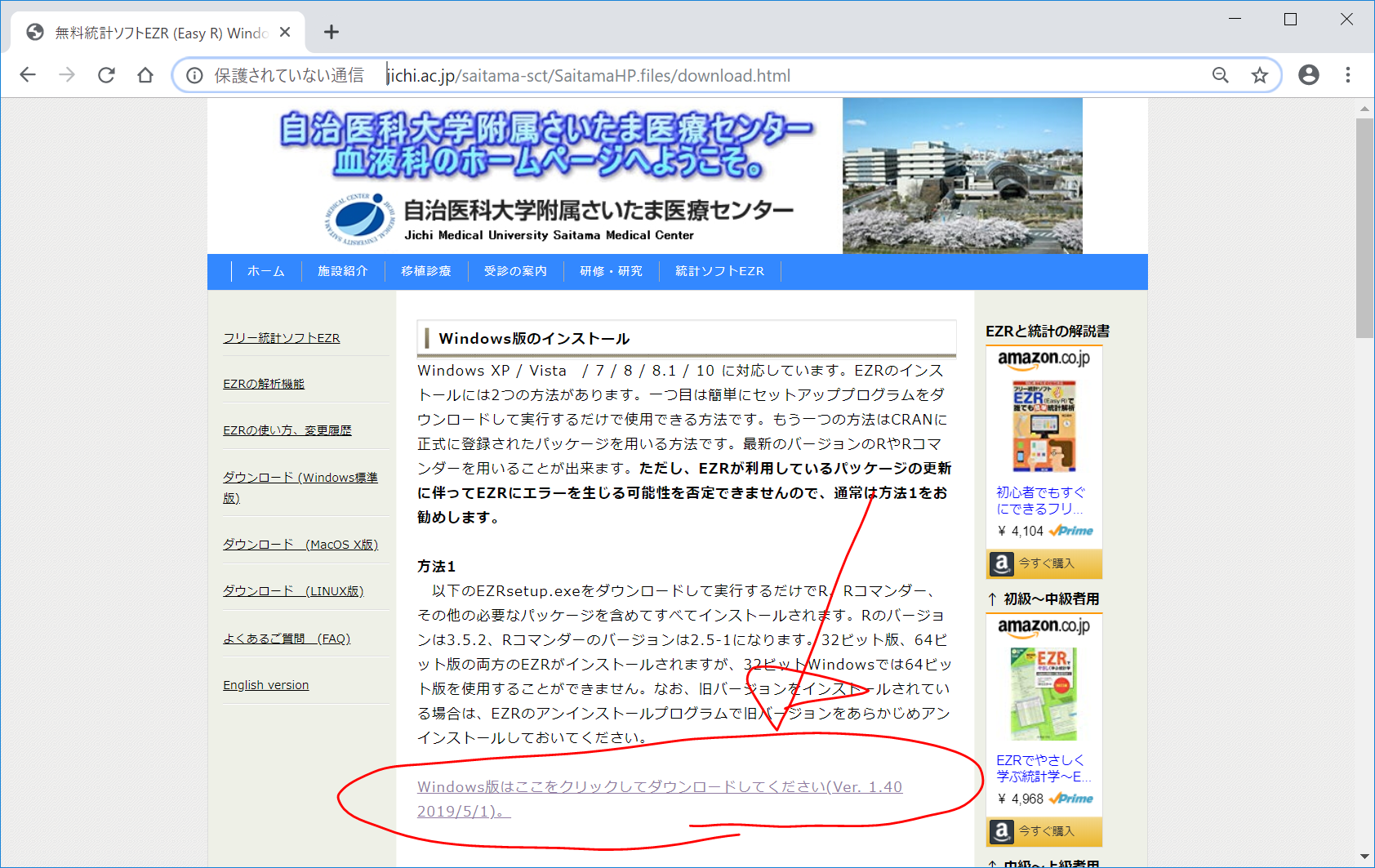The width and height of the screenshot is (1375, 868).
Task: Open the 受診の案内 navigation menu item
Action: tap(515, 271)
